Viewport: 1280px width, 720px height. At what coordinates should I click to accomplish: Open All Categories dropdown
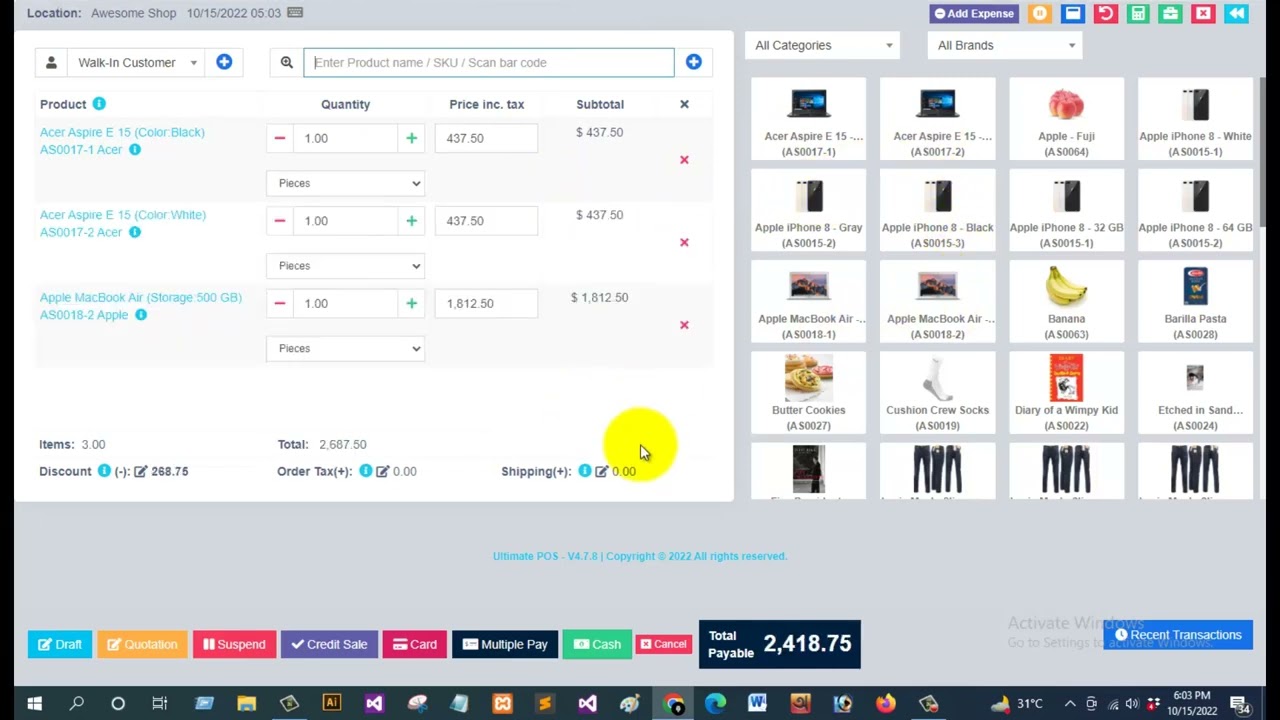[824, 45]
